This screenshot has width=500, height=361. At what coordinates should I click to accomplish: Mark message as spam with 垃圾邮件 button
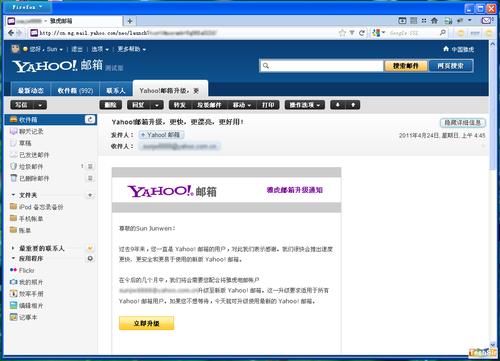(209, 105)
